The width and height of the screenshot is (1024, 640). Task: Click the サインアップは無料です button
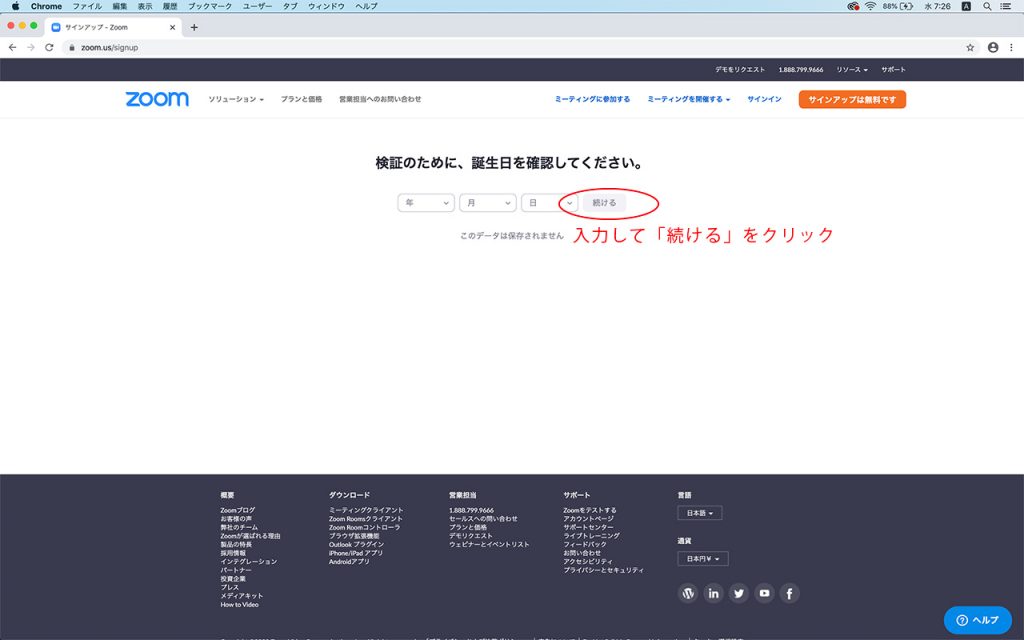[852, 99]
